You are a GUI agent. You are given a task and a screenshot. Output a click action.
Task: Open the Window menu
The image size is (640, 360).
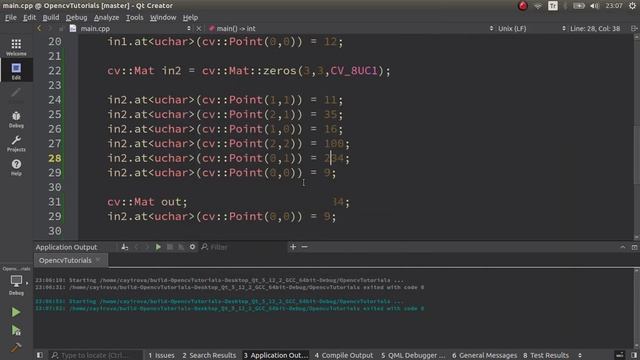coord(163,18)
